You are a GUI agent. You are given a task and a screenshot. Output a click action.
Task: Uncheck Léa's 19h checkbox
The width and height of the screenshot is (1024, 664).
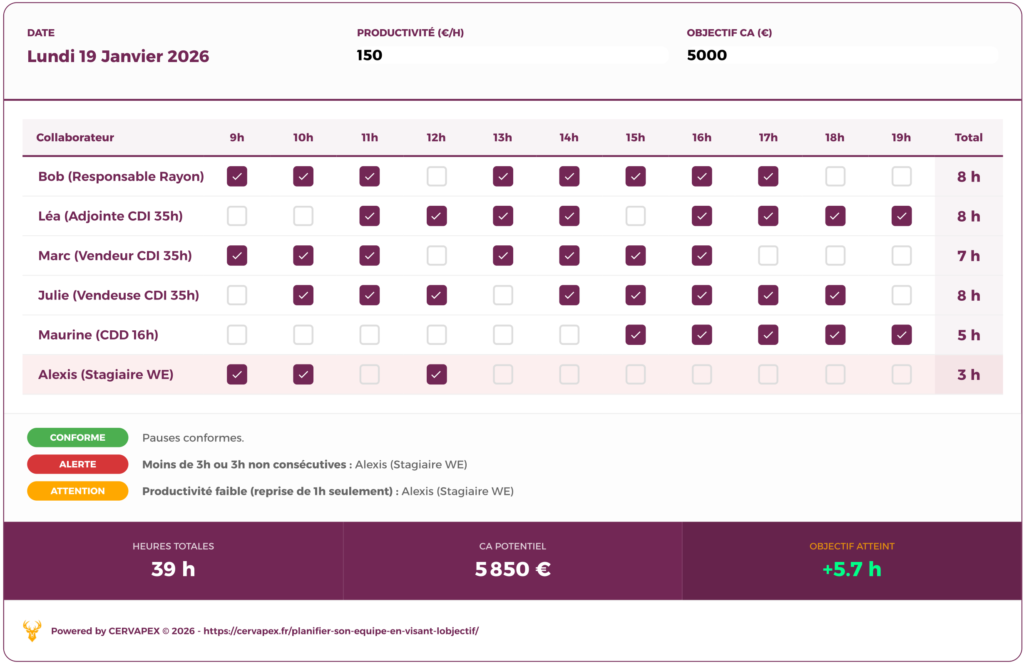click(x=901, y=216)
